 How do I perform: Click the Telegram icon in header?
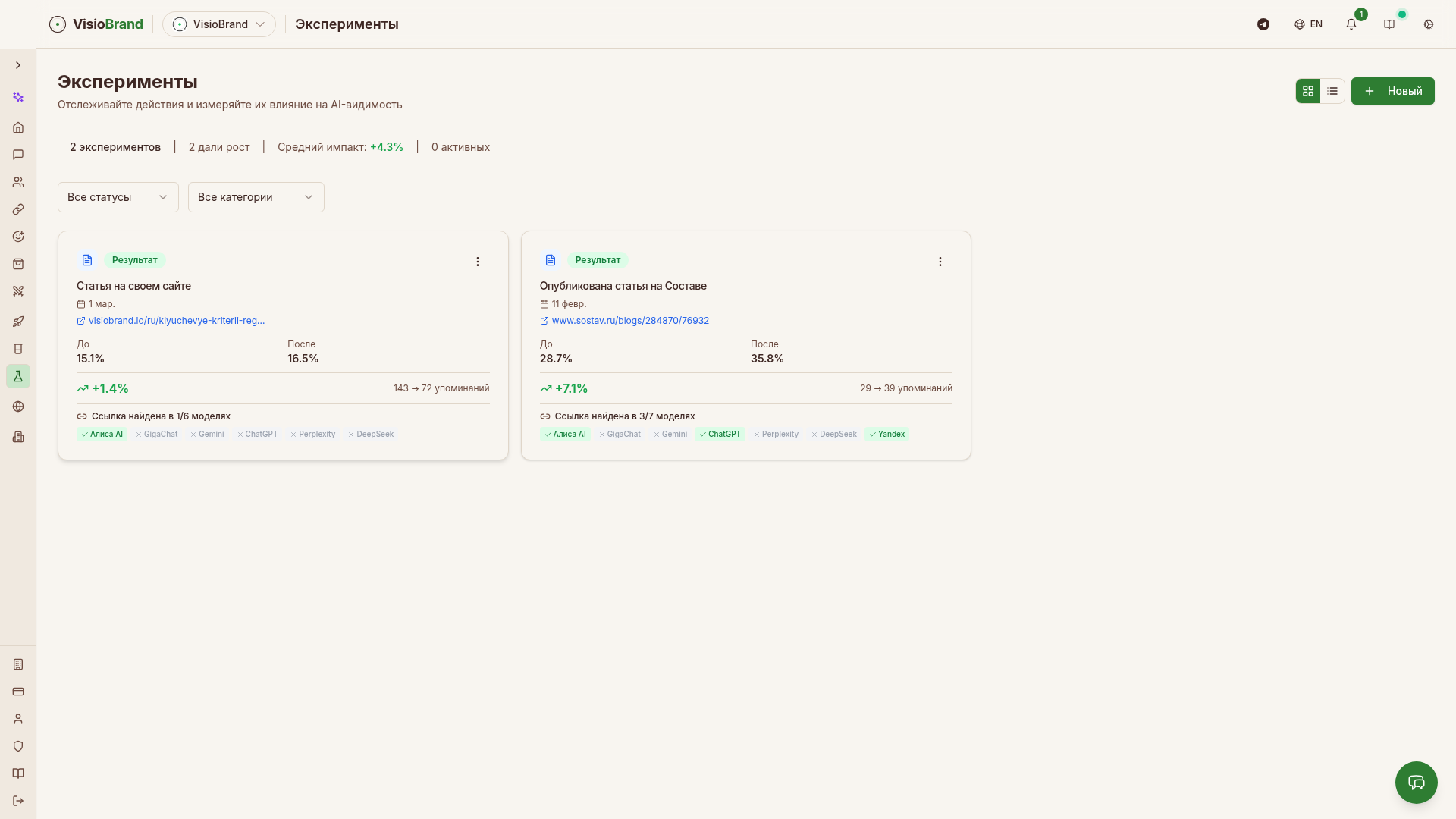1263,24
